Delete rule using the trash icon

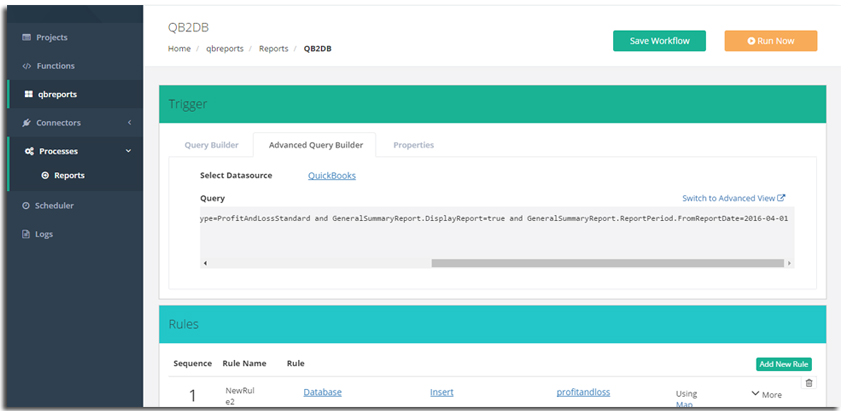point(809,382)
